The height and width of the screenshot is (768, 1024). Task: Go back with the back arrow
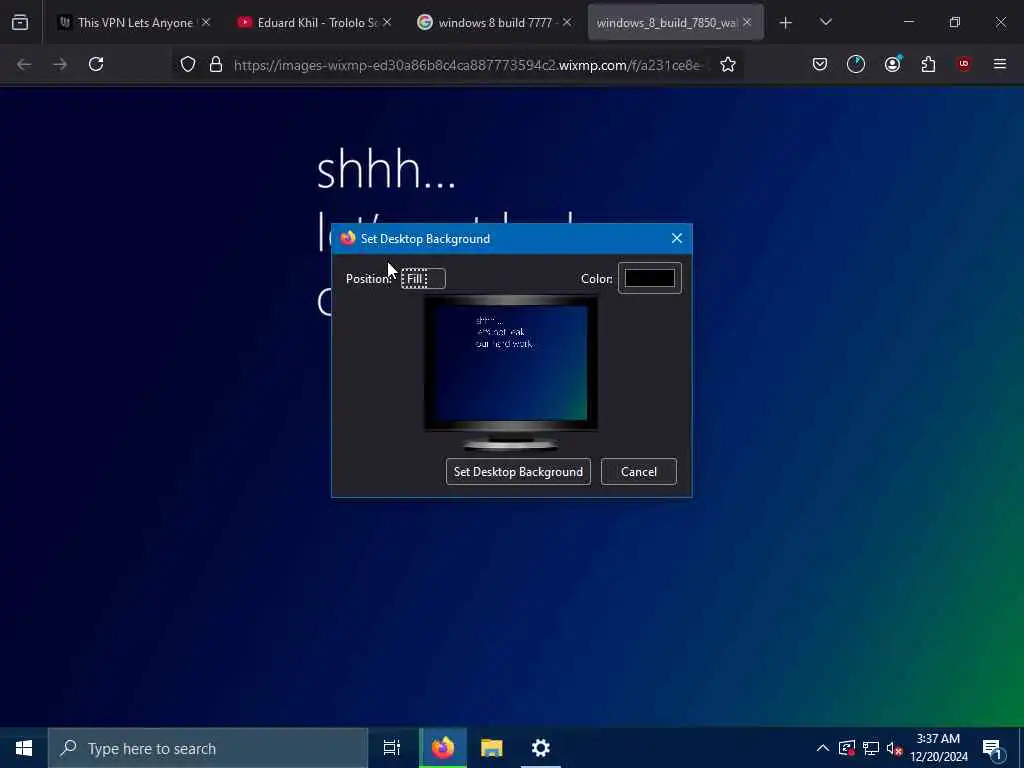tap(24, 64)
